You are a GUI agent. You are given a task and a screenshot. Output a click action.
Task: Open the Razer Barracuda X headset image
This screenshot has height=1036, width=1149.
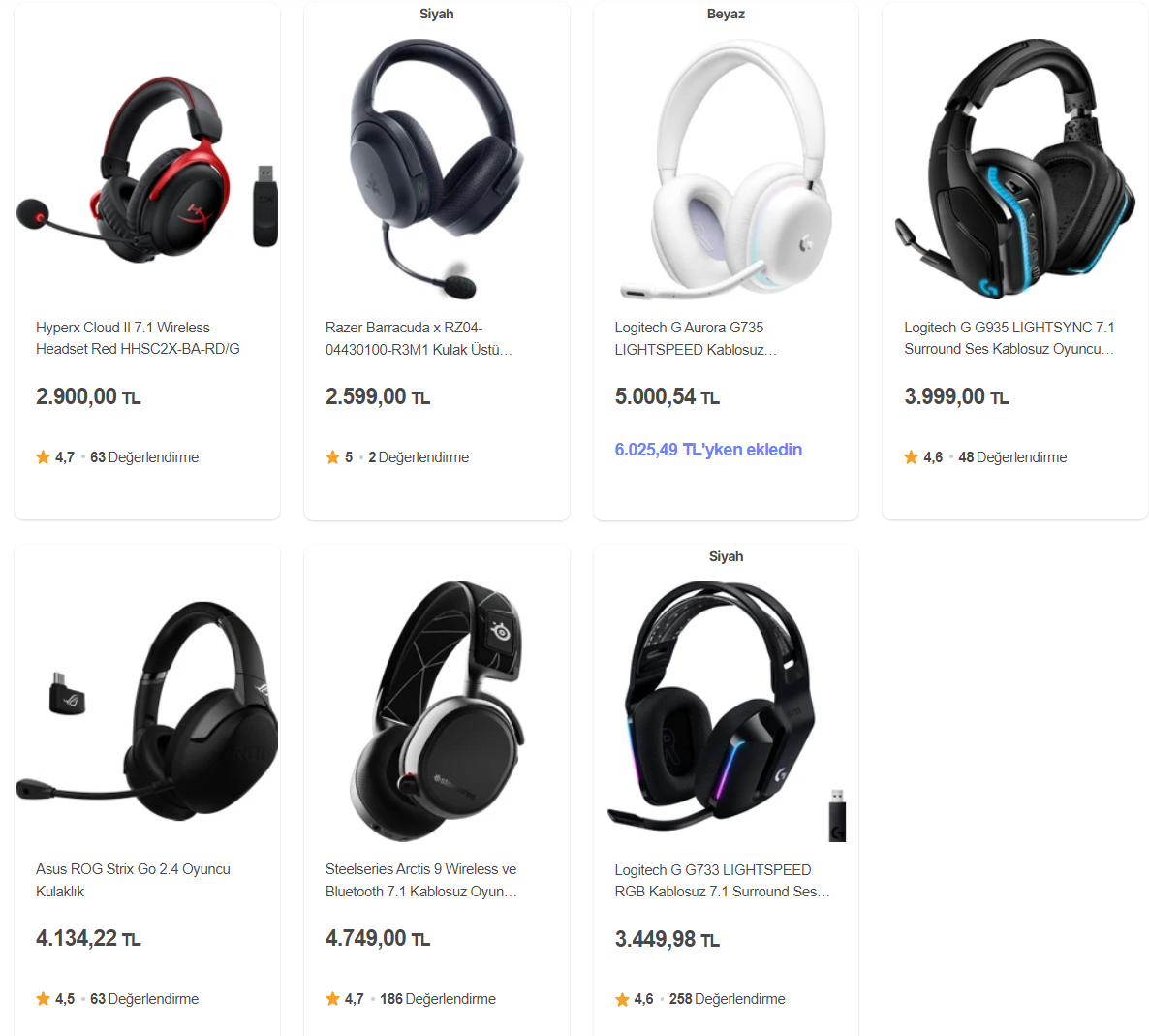[x=437, y=169]
